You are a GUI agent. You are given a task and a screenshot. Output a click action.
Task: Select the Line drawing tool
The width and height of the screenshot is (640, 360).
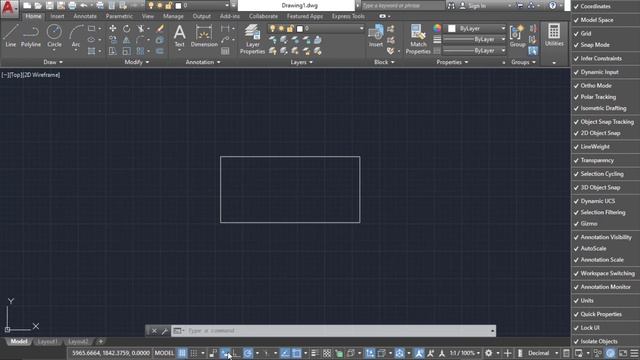click(11, 36)
